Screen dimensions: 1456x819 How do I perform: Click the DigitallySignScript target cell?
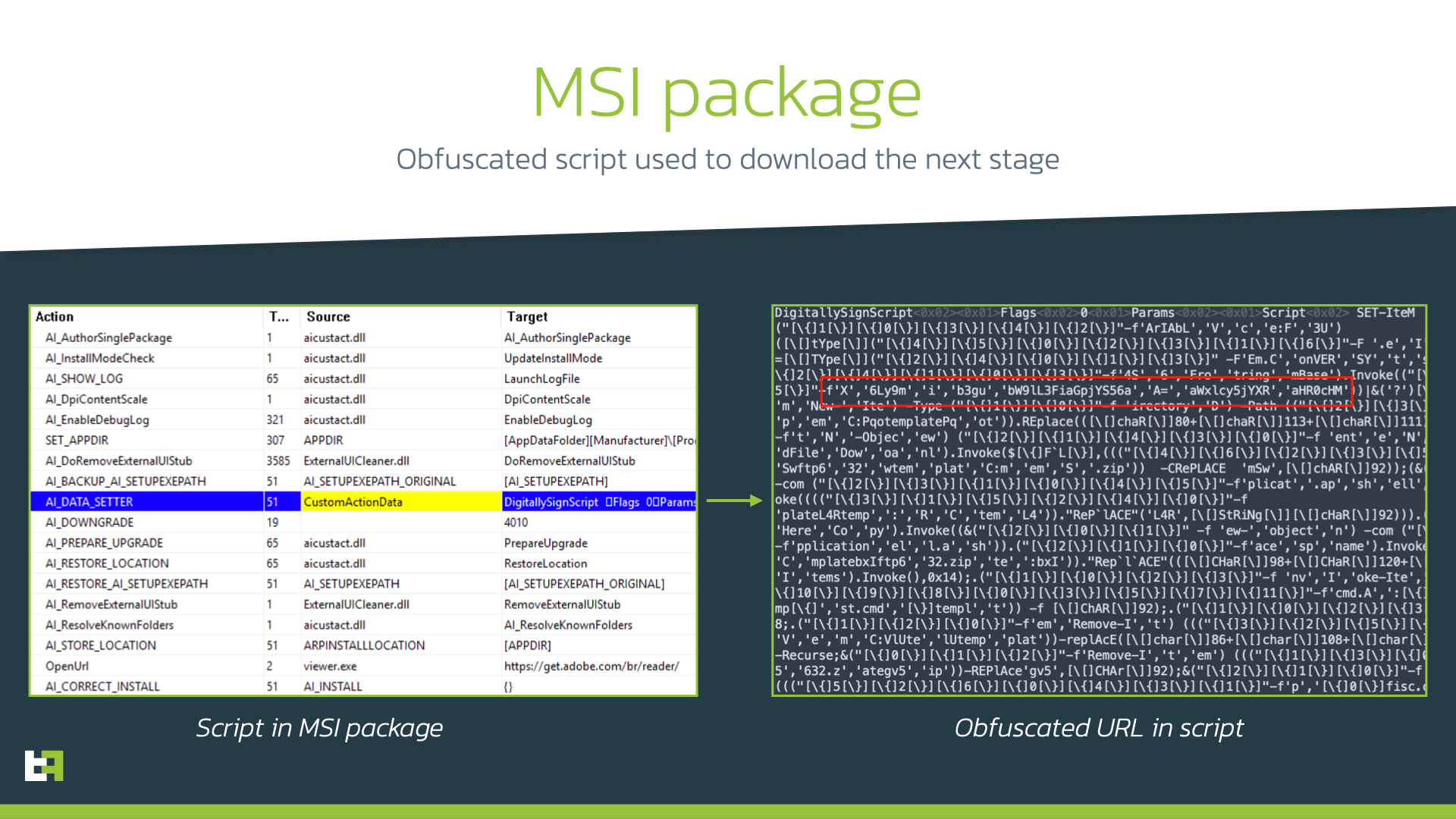pyautogui.click(x=599, y=501)
